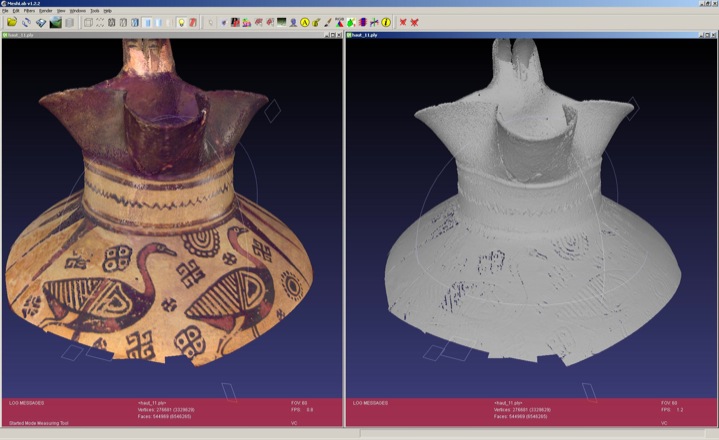This screenshot has width=719, height=440.
Task: Select left window title haut_11.ply
Action: [x=21, y=35]
